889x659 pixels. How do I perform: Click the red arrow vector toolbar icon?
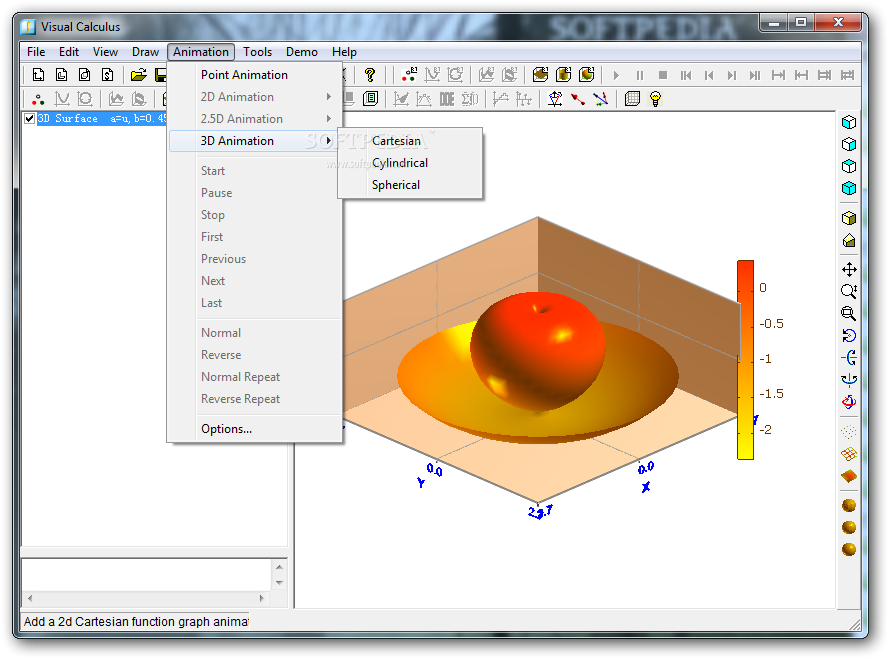coord(578,99)
